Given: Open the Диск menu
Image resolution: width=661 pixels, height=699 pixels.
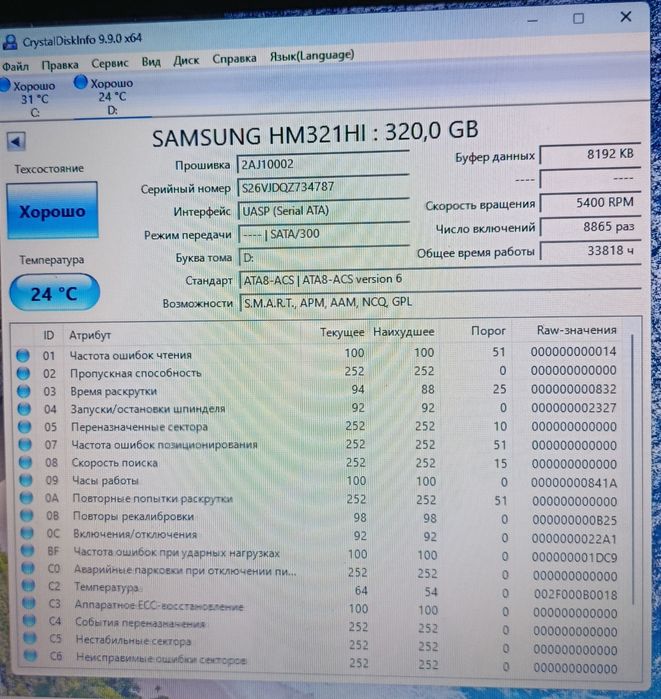Looking at the screenshot, I should 186,61.
